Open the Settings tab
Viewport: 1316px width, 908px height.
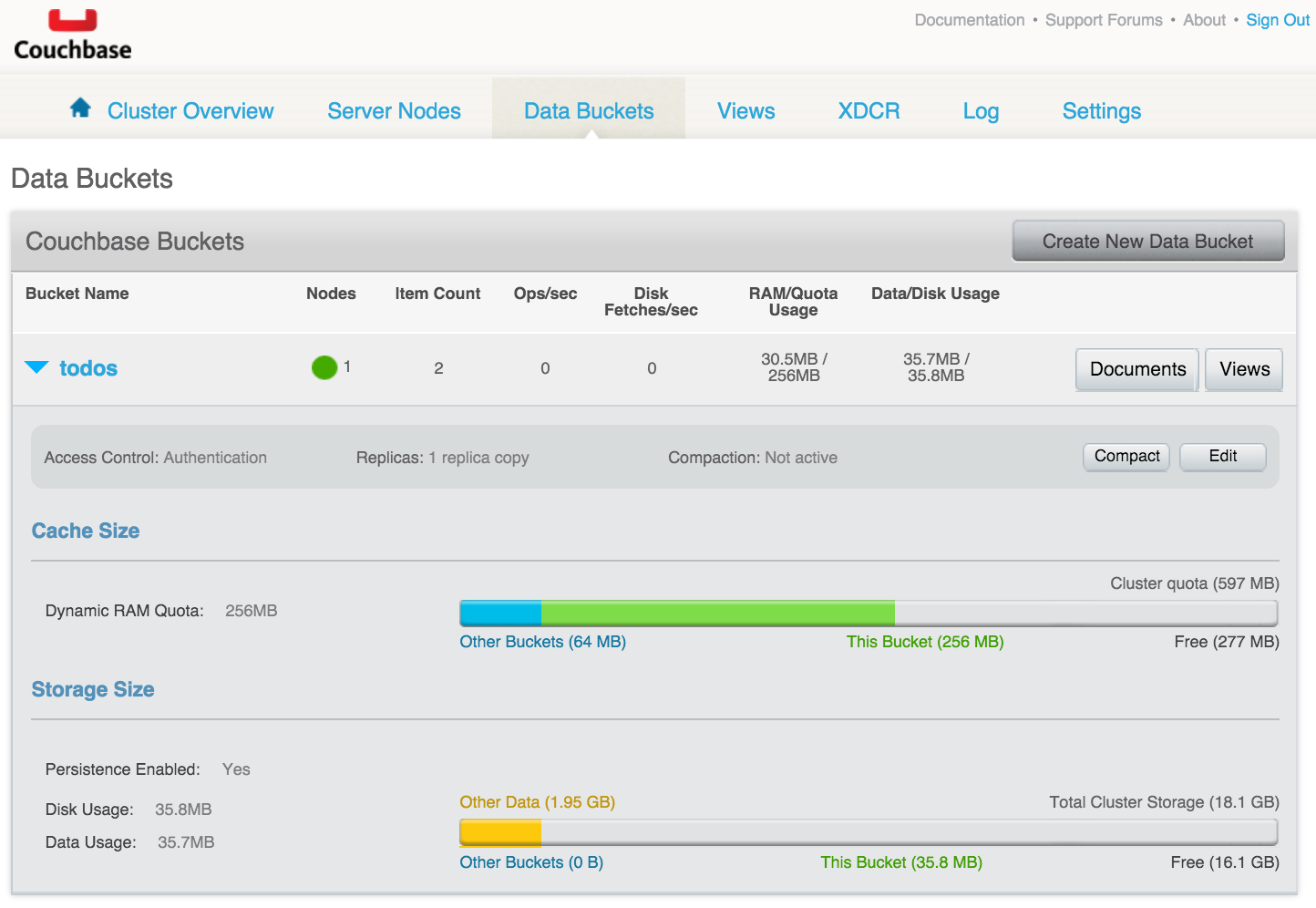[x=1101, y=111]
